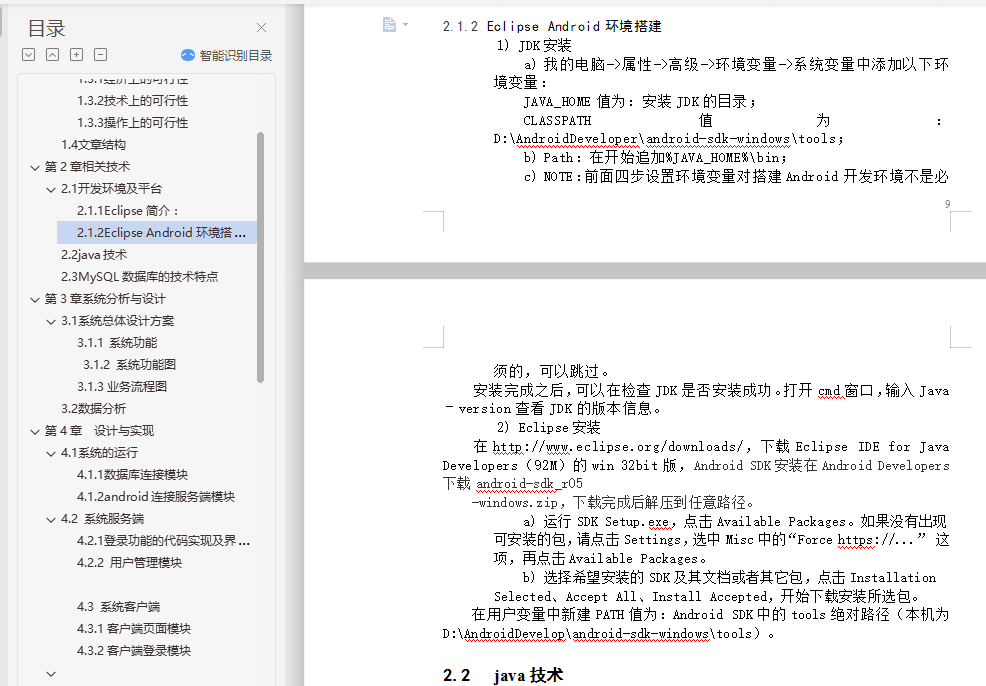Collapse the 4.1系统的运行 section

point(51,453)
